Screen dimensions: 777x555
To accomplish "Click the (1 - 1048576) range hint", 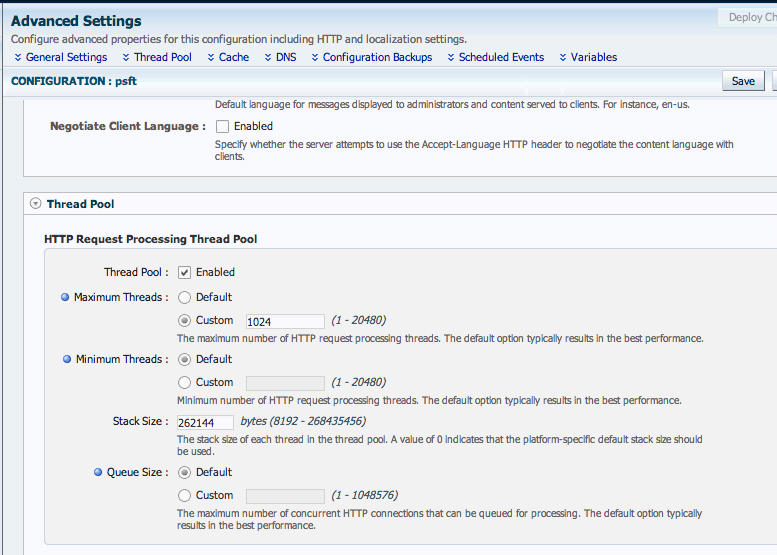I will point(365,495).
